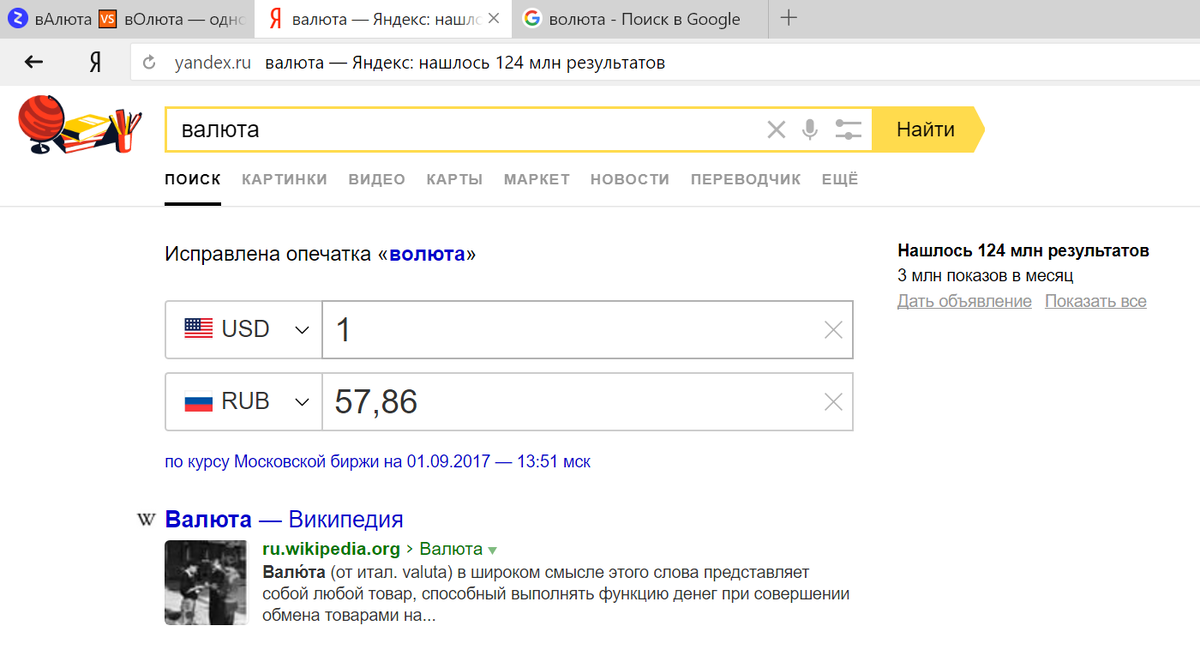Open Yandex home via the Я toolbar icon
This screenshot has width=1200, height=650.
[x=95, y=63]
